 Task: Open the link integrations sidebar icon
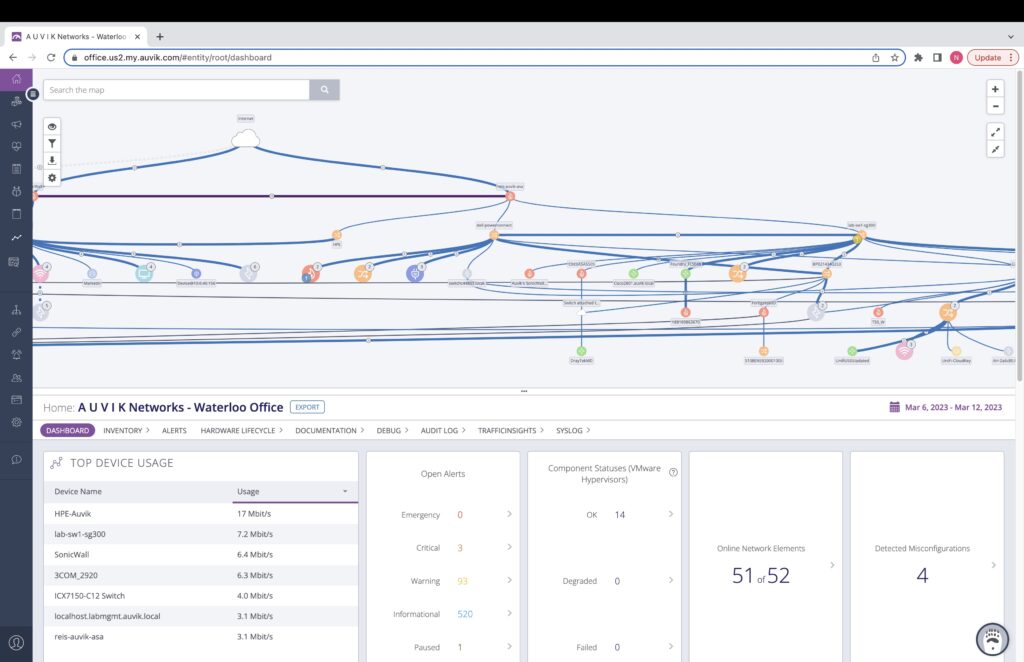16,332
